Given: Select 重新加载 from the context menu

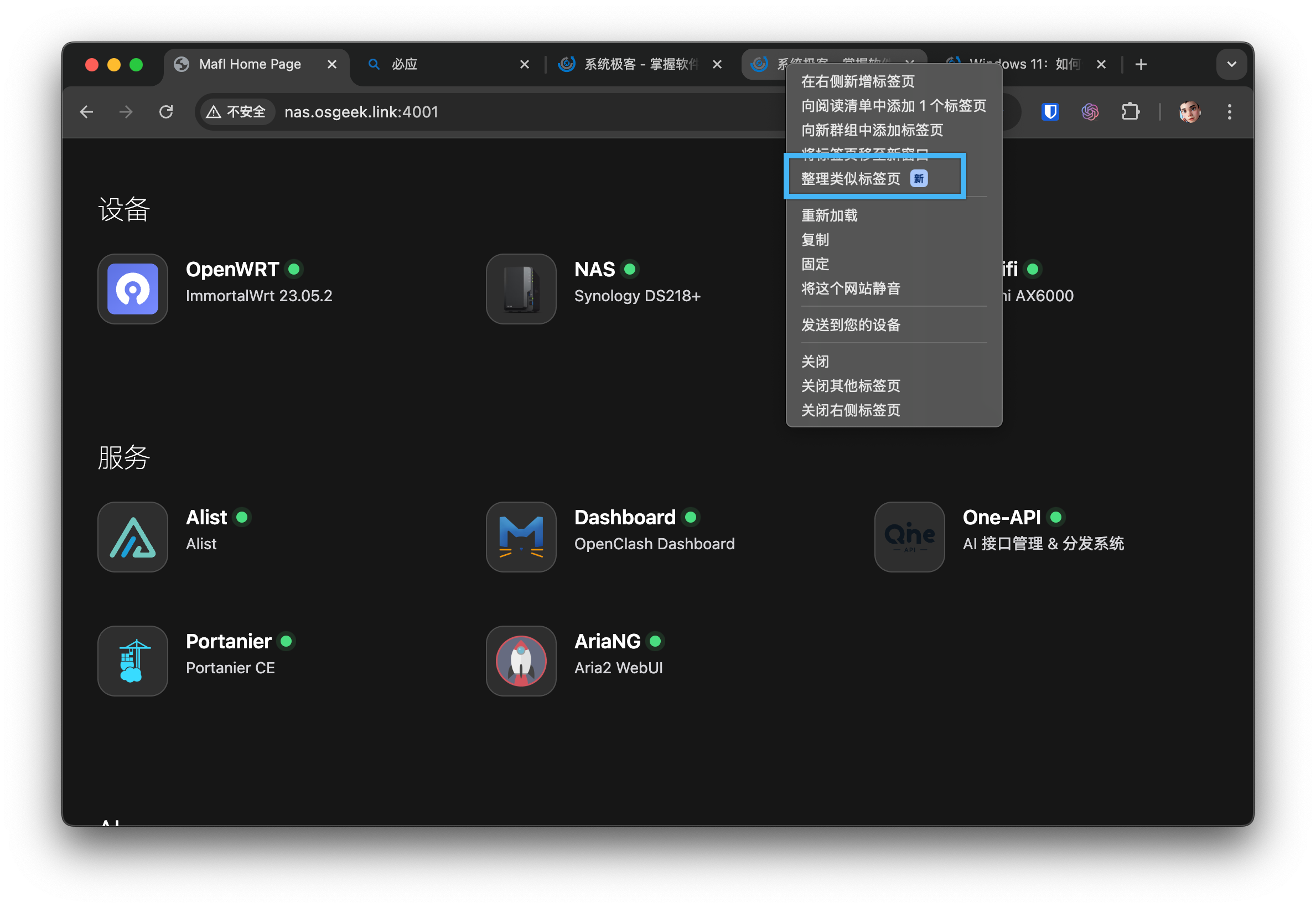Looking at the screenshot, I should pos(894,215).
